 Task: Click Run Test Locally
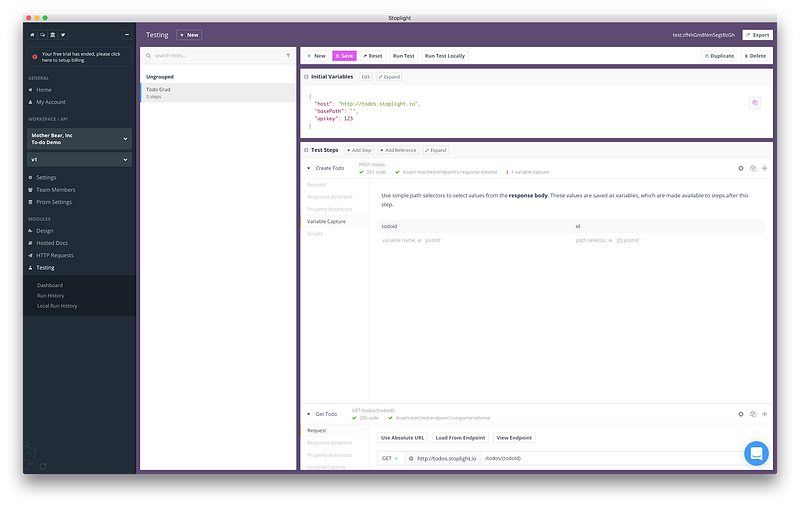pos(445,56)
